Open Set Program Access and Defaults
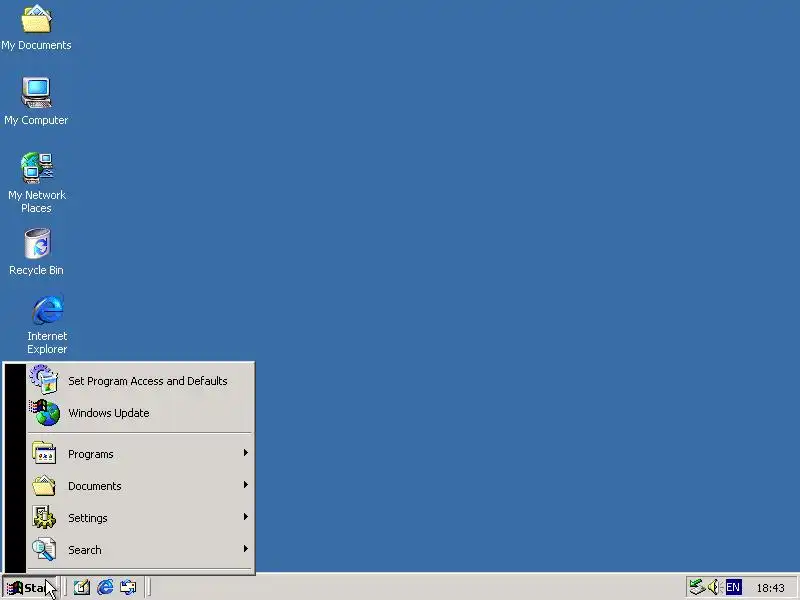This screenshot has height=600, width=800. pos(140,381)
